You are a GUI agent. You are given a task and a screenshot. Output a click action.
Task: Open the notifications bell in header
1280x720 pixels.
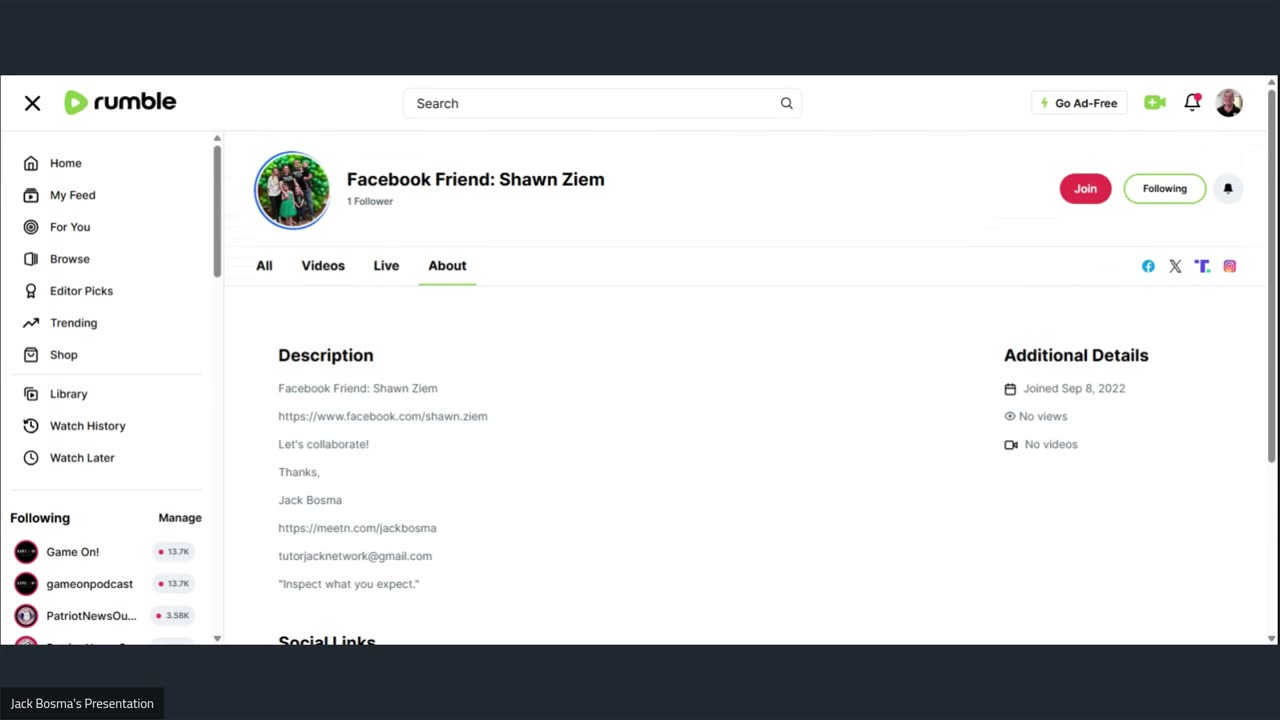(1192, 102)
